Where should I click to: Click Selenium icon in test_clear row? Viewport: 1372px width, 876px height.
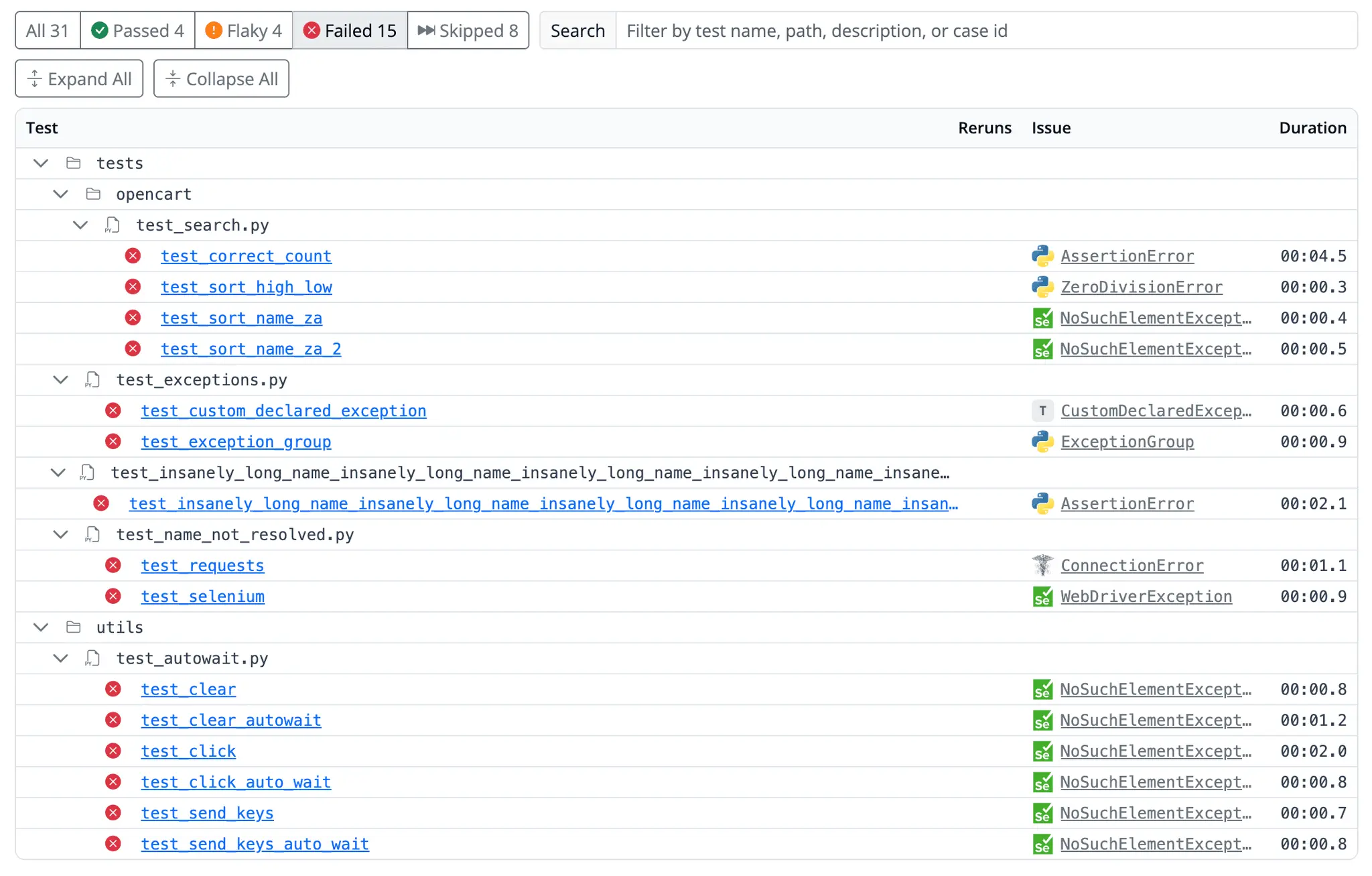[x=1042, y=689]
